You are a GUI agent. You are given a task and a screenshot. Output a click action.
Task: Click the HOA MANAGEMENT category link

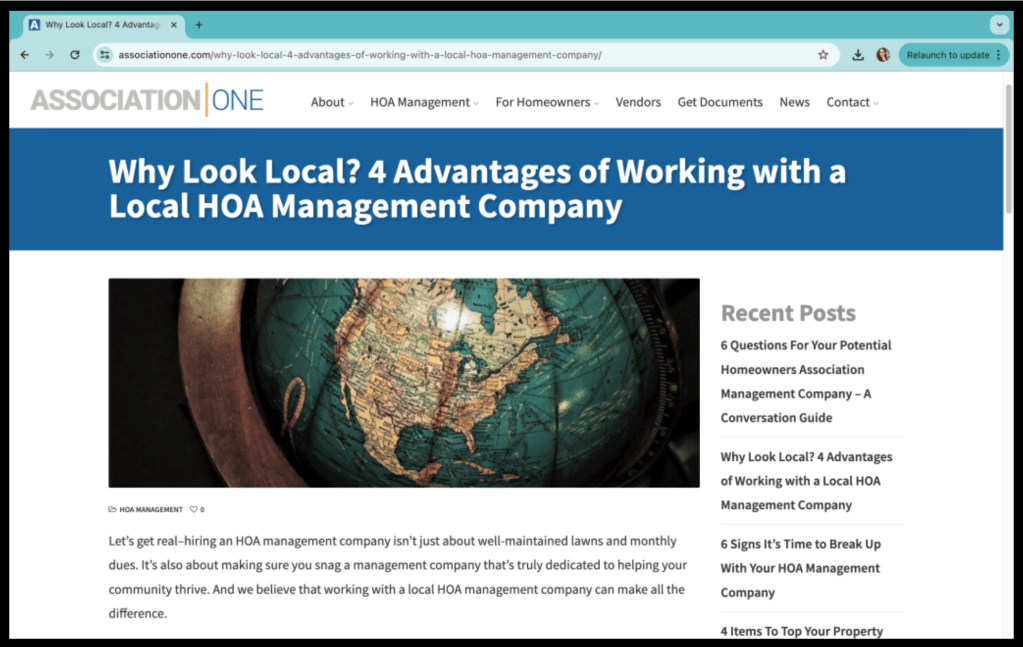click(x=150, y=509)
